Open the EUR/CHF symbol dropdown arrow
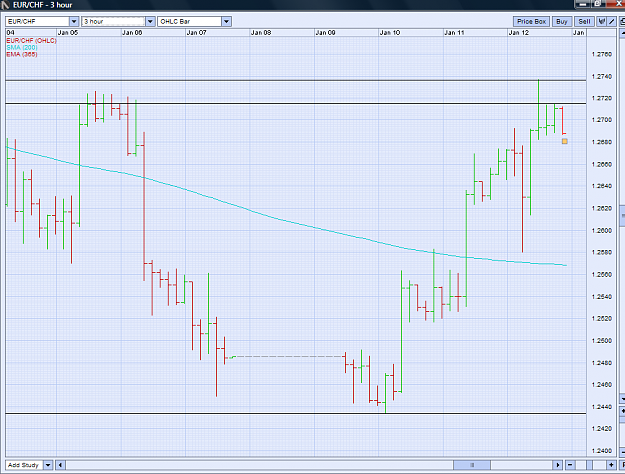The height and width of the screenshot is (474, 625). pos(74,22)
